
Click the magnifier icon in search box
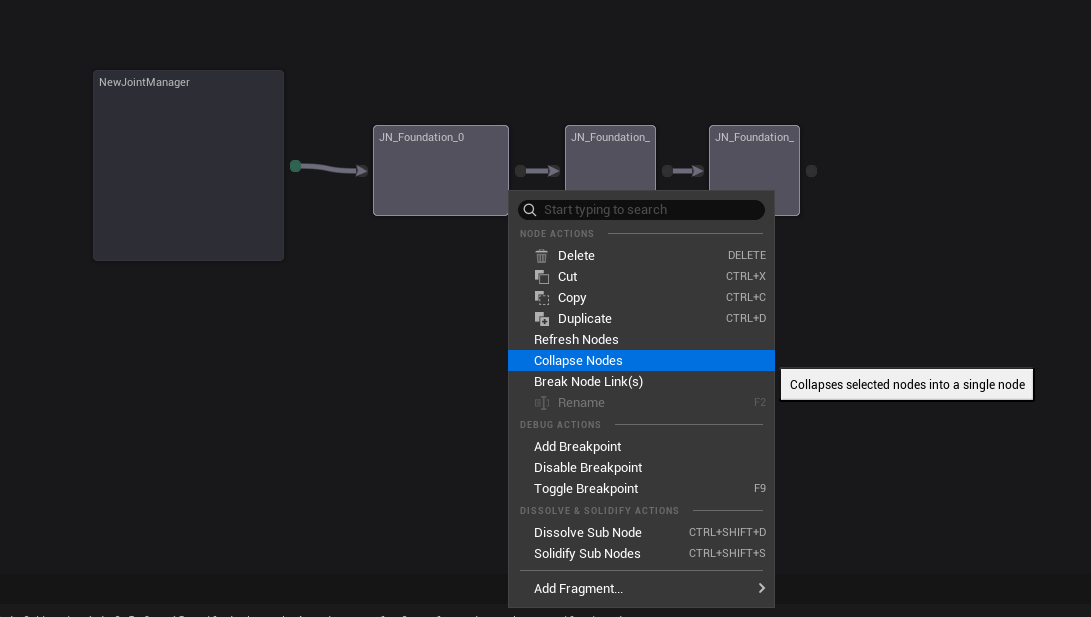click(530, 210)
